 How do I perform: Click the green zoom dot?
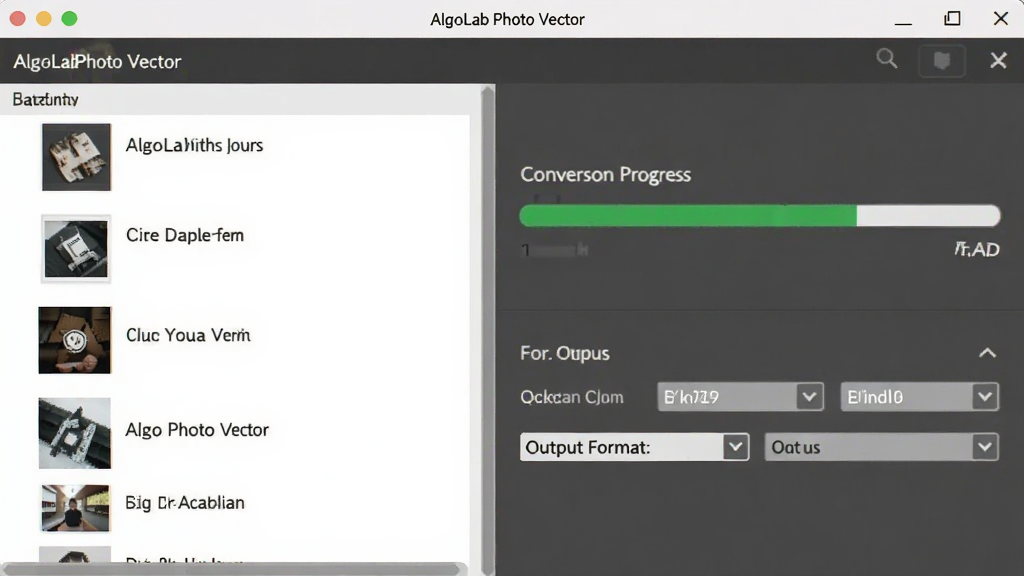click(69, 19)
